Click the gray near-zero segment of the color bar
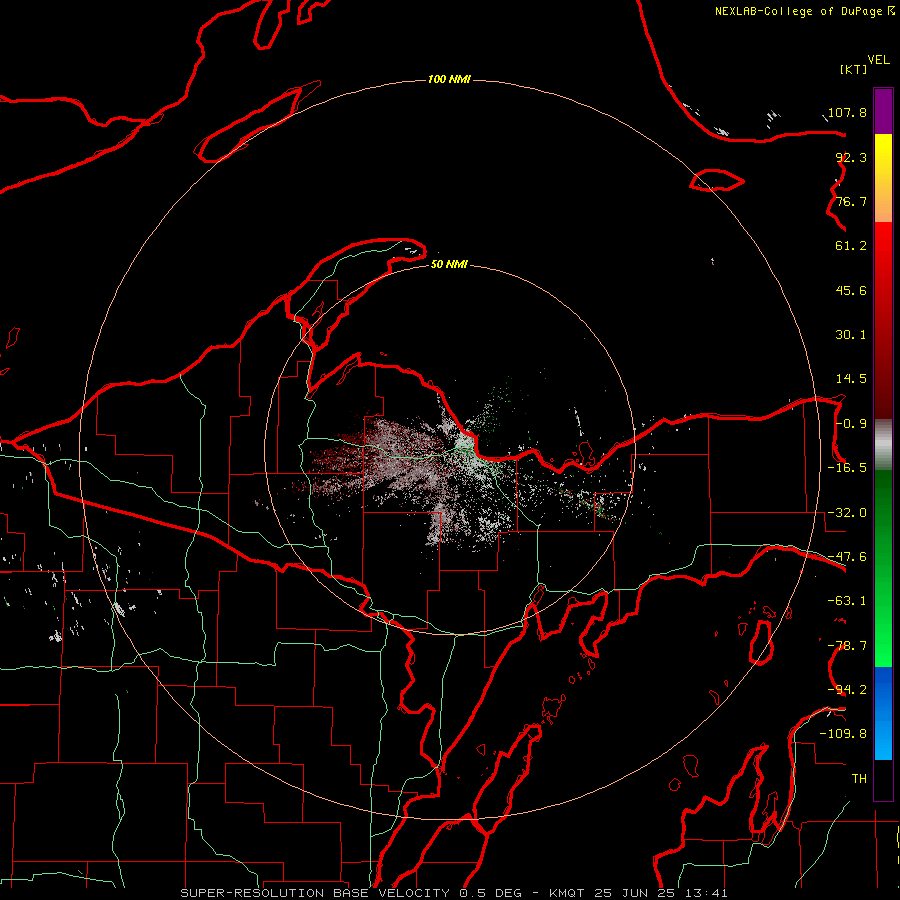The height and width of the screenshot is (900, 900). pyautogui.click(x=883, y=445)
